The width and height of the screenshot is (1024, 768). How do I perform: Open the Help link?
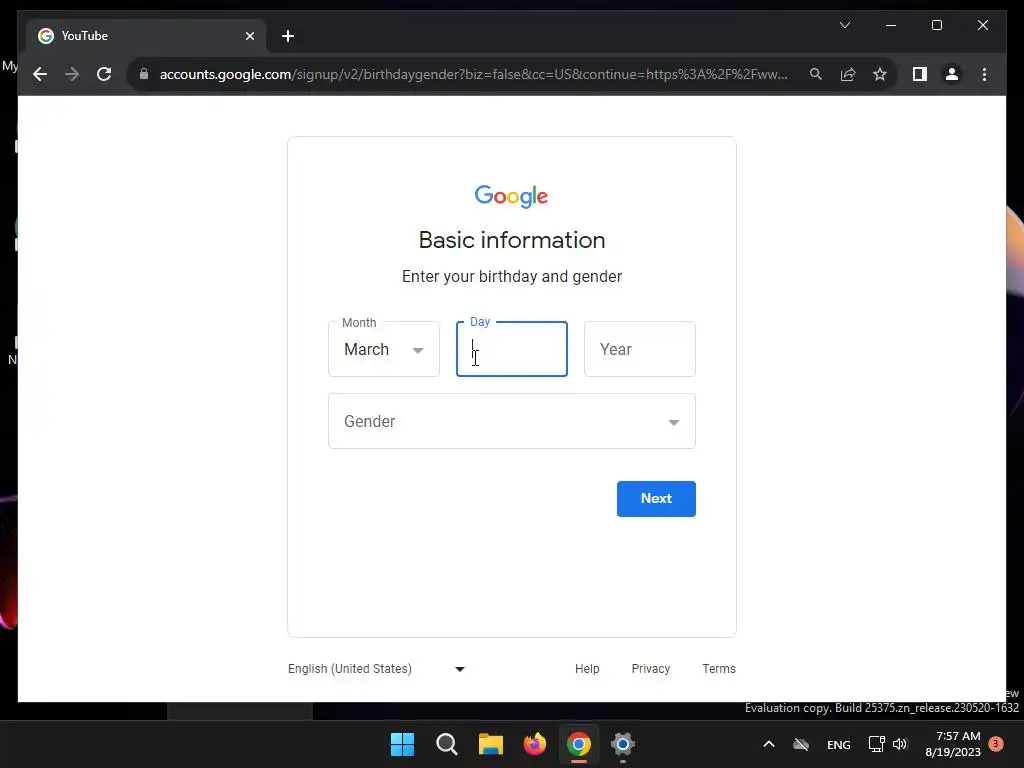pos(587,669)
